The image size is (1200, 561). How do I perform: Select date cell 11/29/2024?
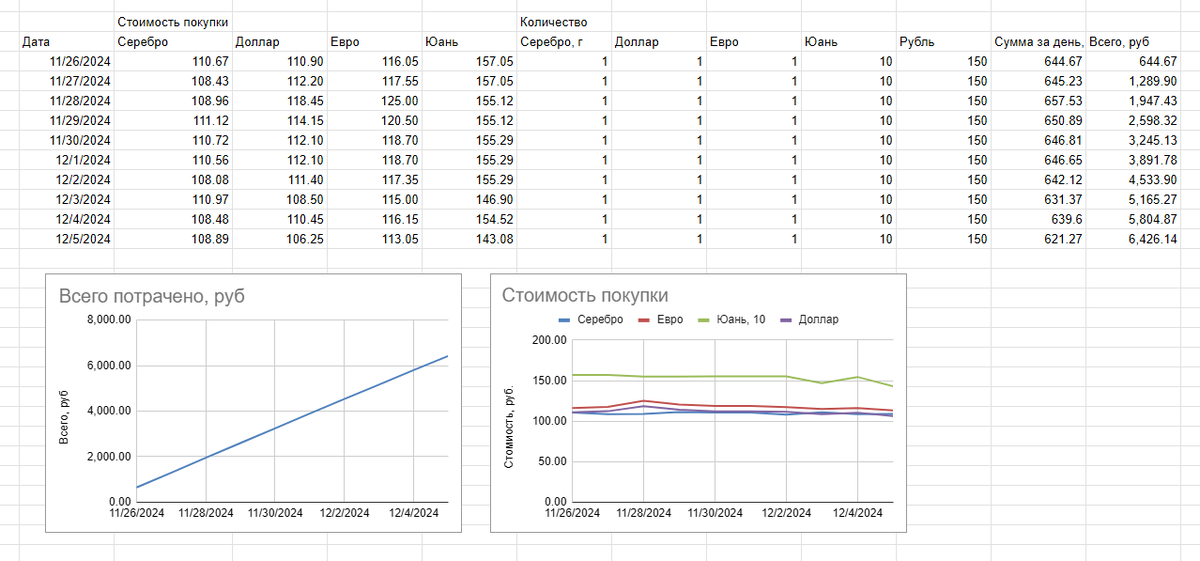67,120
